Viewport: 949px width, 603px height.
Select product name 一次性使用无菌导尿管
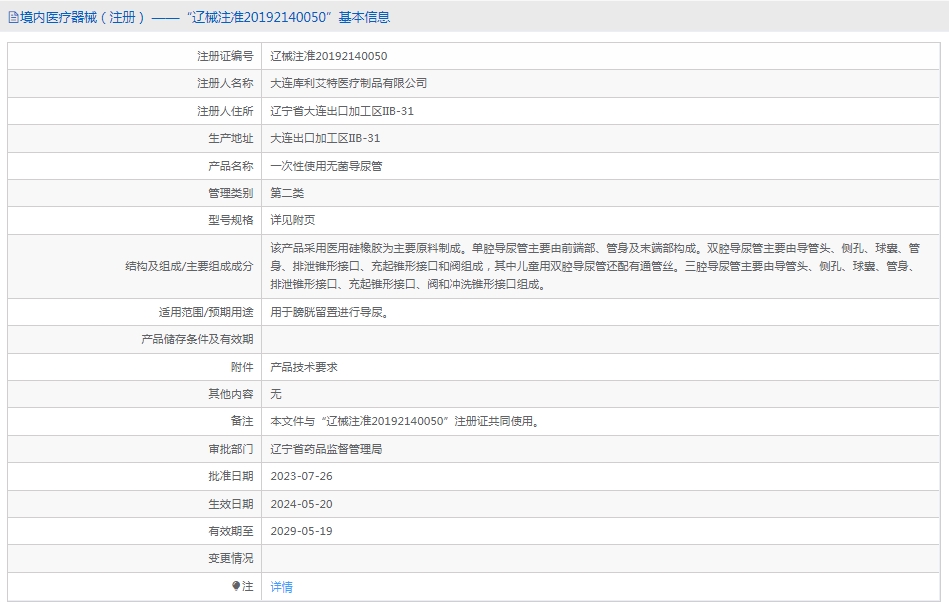(326, 166)
